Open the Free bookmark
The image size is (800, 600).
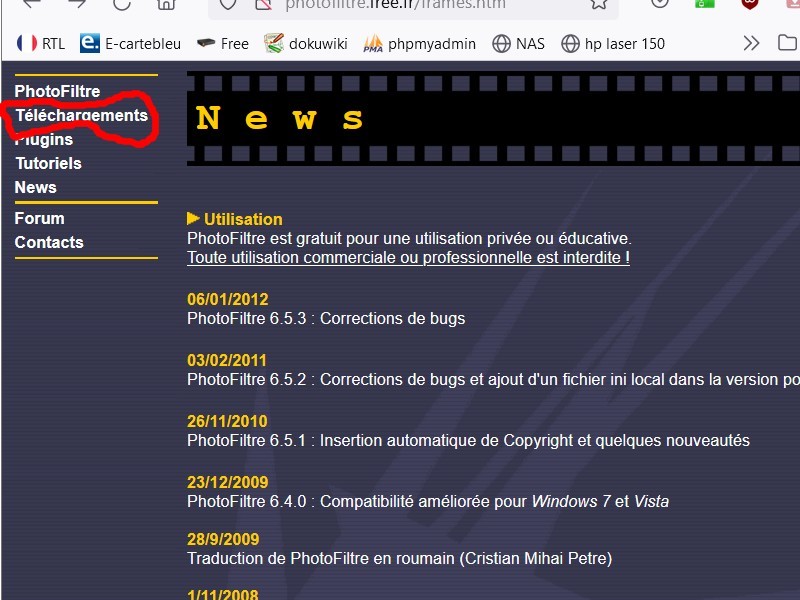(x=222, y=43)
